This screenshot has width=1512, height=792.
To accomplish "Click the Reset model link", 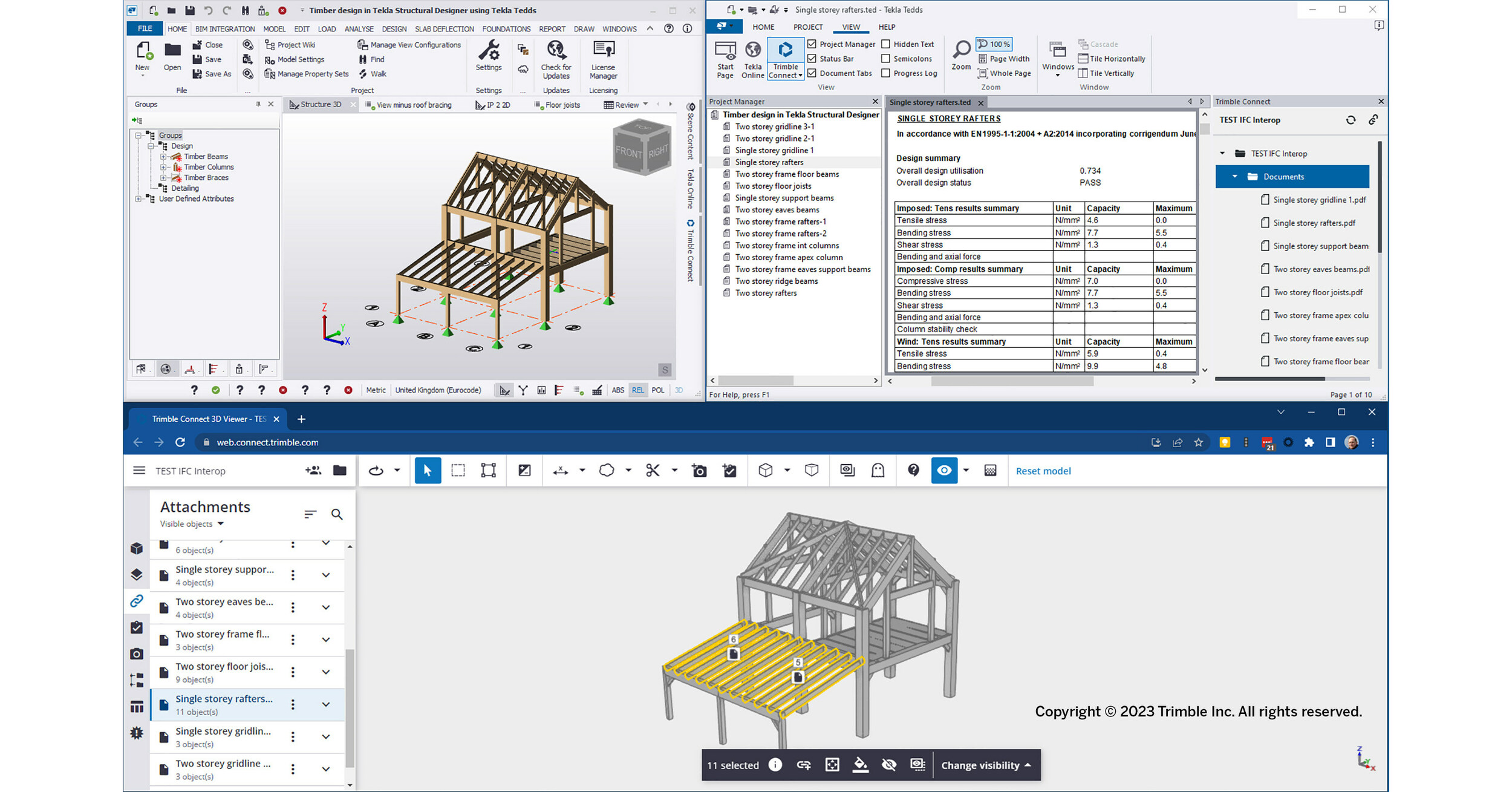I will pos(1043,471).
